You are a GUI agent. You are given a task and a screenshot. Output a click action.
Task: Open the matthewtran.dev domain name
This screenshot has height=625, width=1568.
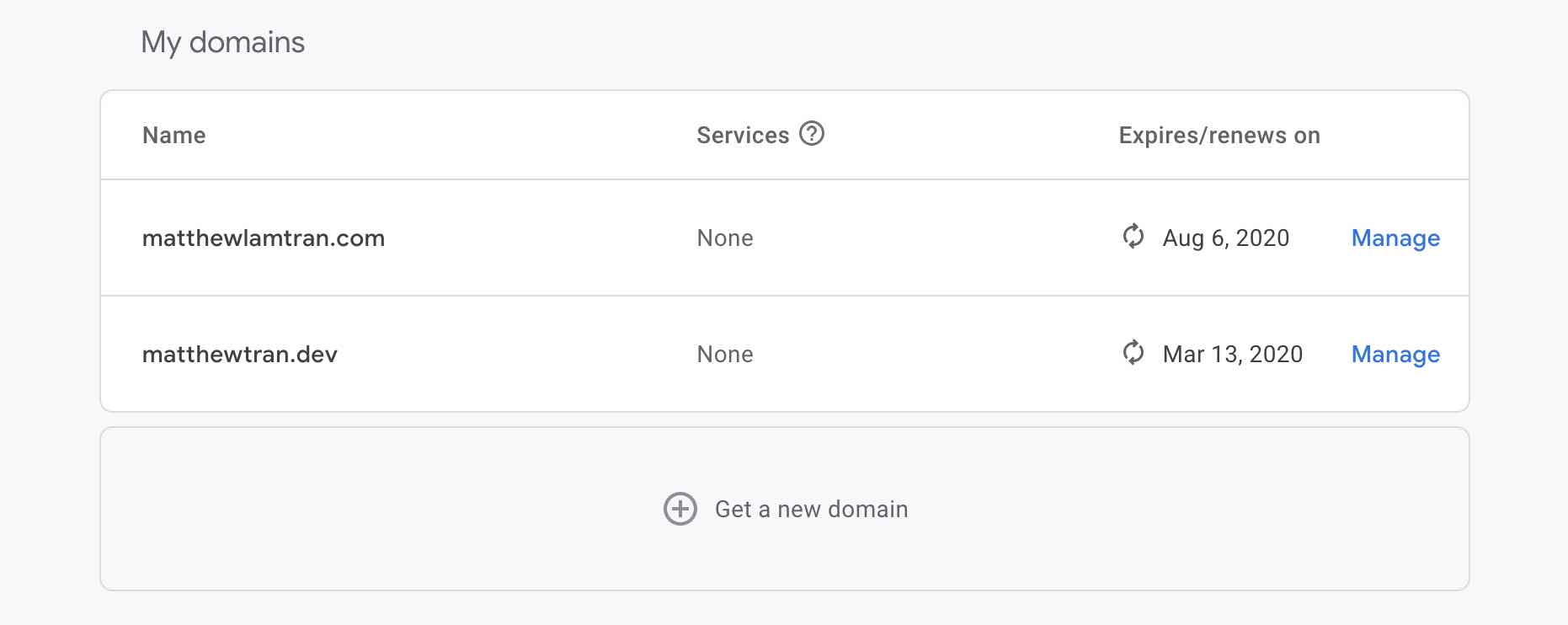coord(239,355)
